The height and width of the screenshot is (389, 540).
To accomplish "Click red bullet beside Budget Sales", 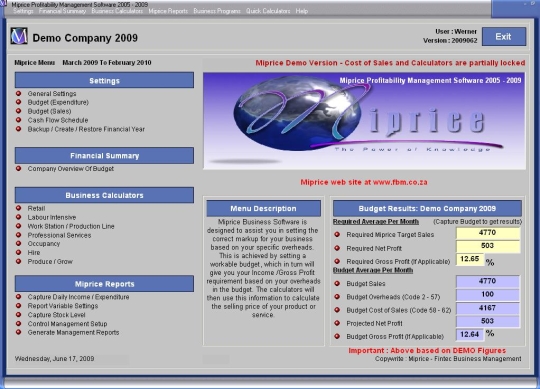I will click(x=337, y=283).
